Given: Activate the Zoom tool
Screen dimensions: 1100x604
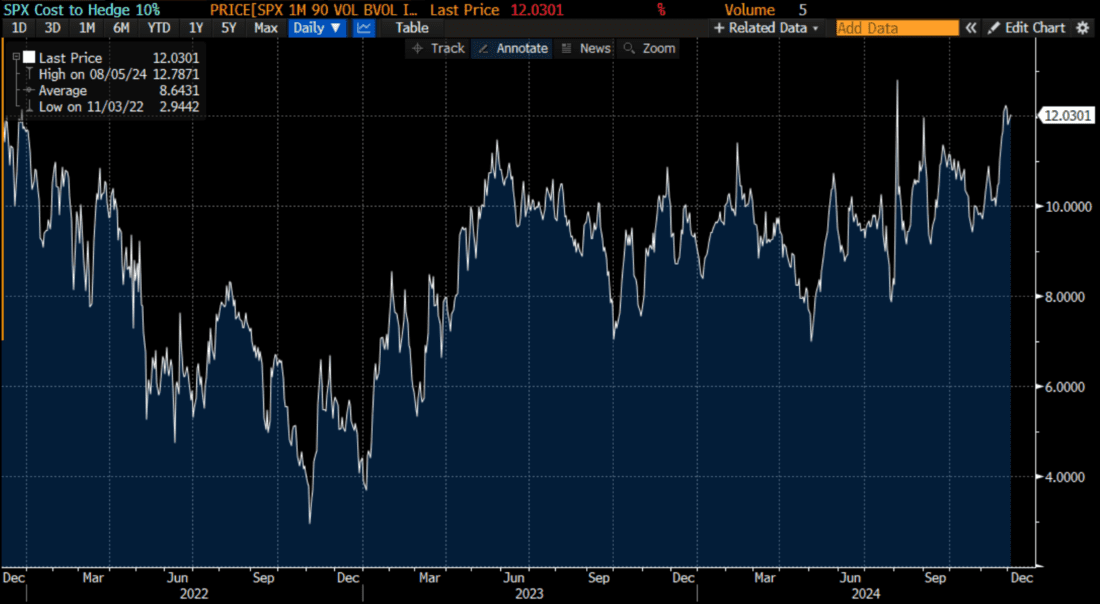Looking at the screenshot, I should pos(649,48).
